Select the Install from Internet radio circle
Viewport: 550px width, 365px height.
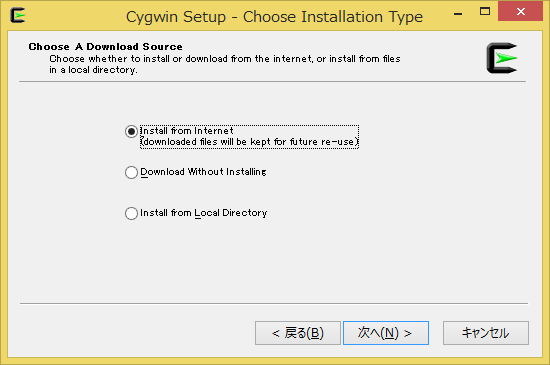[x=131, y=131]
